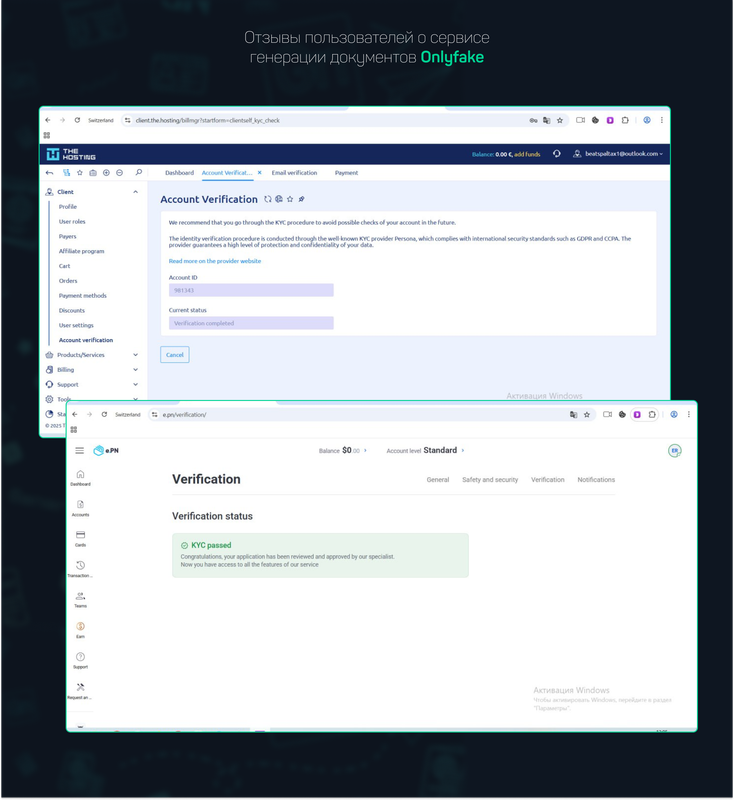Open the Earn coin icon
The width and height of the screenshot is (734, 800).
pyautogui.click(x=80, y=627)
